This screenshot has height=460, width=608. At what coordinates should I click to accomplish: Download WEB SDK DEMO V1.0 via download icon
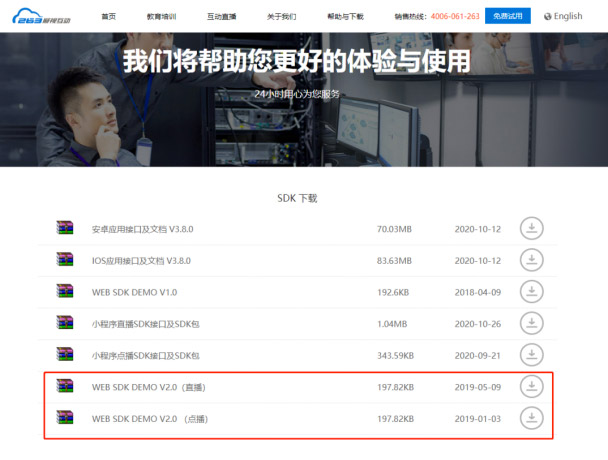coord(532,292)
